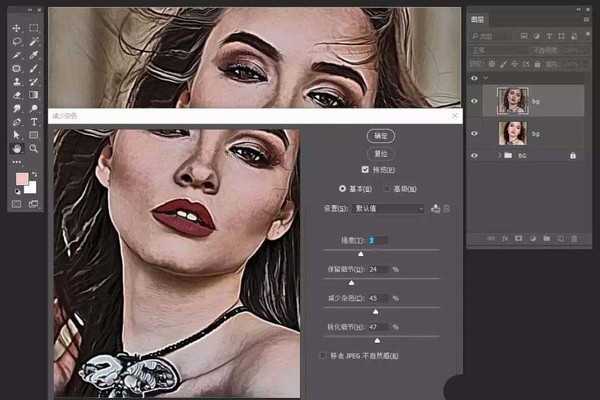The height and width of the screenshot is (400, 600).
Task: Select the Pen tool
Action: pyautogui.click(x=16, y=122)
